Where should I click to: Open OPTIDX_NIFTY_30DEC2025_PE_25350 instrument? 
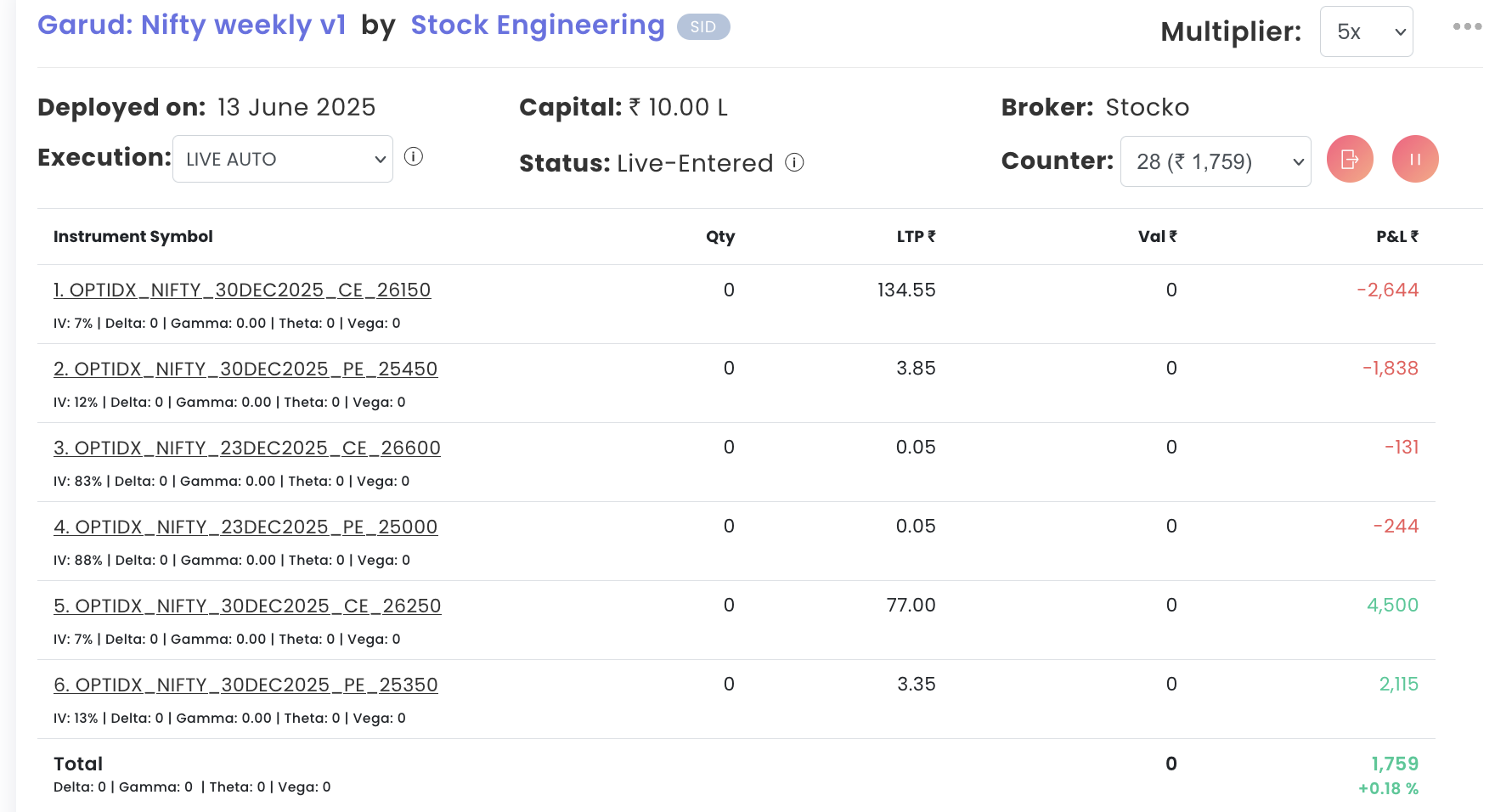point(245,685)
